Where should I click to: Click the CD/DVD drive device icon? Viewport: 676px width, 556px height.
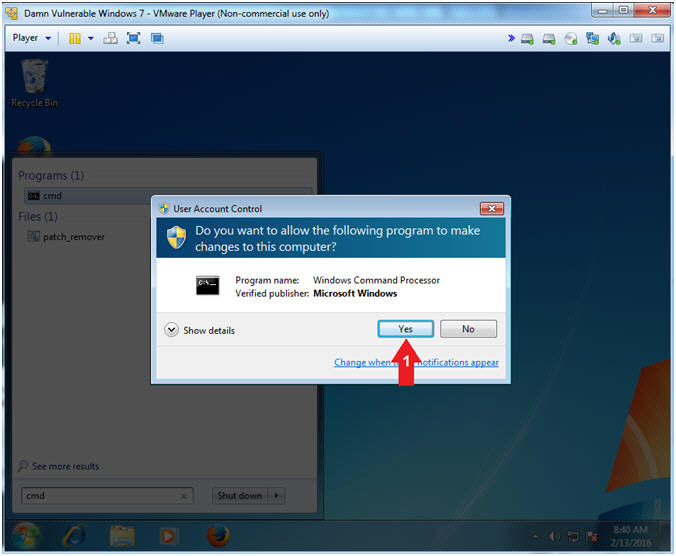[x=571, y=39]
